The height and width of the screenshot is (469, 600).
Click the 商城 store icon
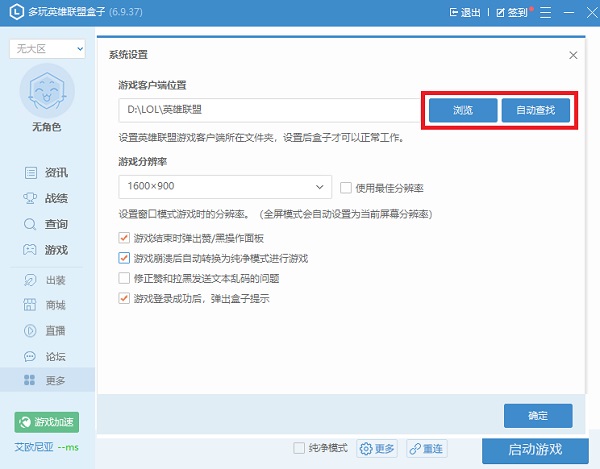pos(30,305)
